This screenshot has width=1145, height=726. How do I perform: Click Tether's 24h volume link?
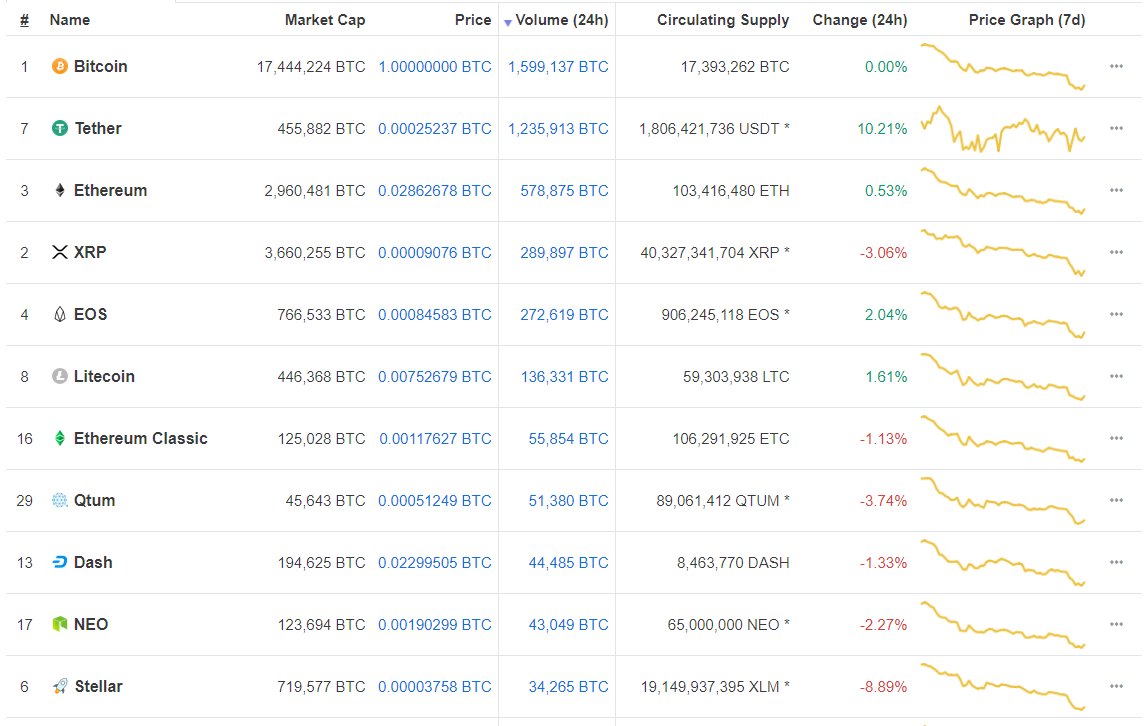558,129
